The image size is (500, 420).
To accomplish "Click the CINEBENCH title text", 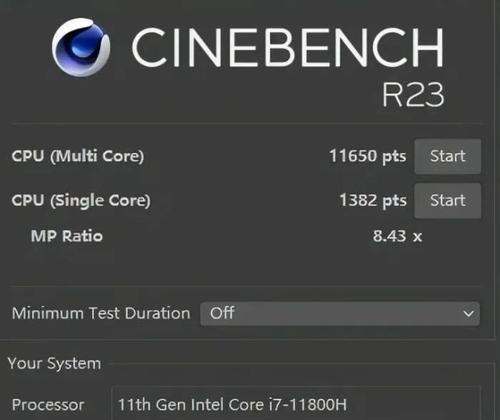I will tap(288, 48).
